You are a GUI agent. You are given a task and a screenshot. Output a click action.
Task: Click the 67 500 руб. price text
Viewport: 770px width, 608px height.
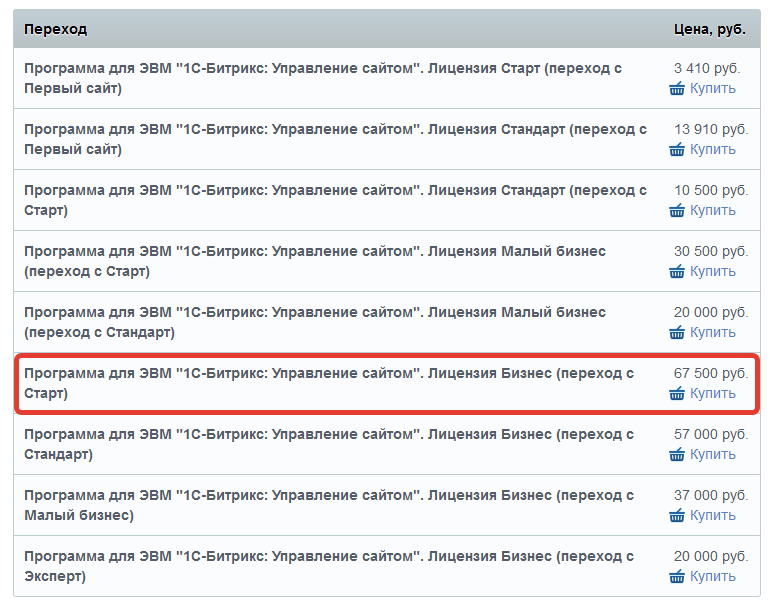pyautogui.click(x=710, y=373)
